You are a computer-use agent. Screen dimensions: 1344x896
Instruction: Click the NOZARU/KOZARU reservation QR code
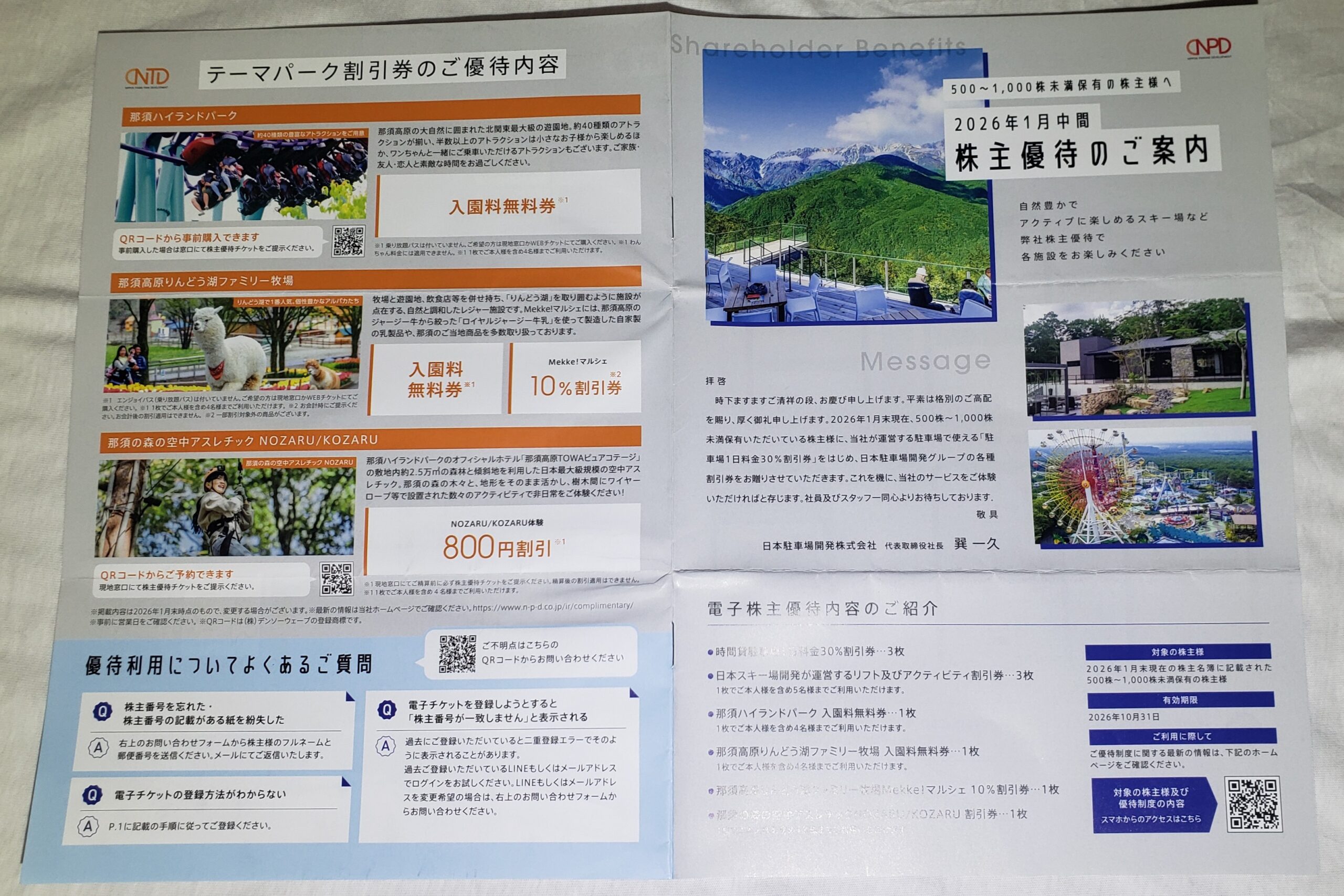click(336, 579)
